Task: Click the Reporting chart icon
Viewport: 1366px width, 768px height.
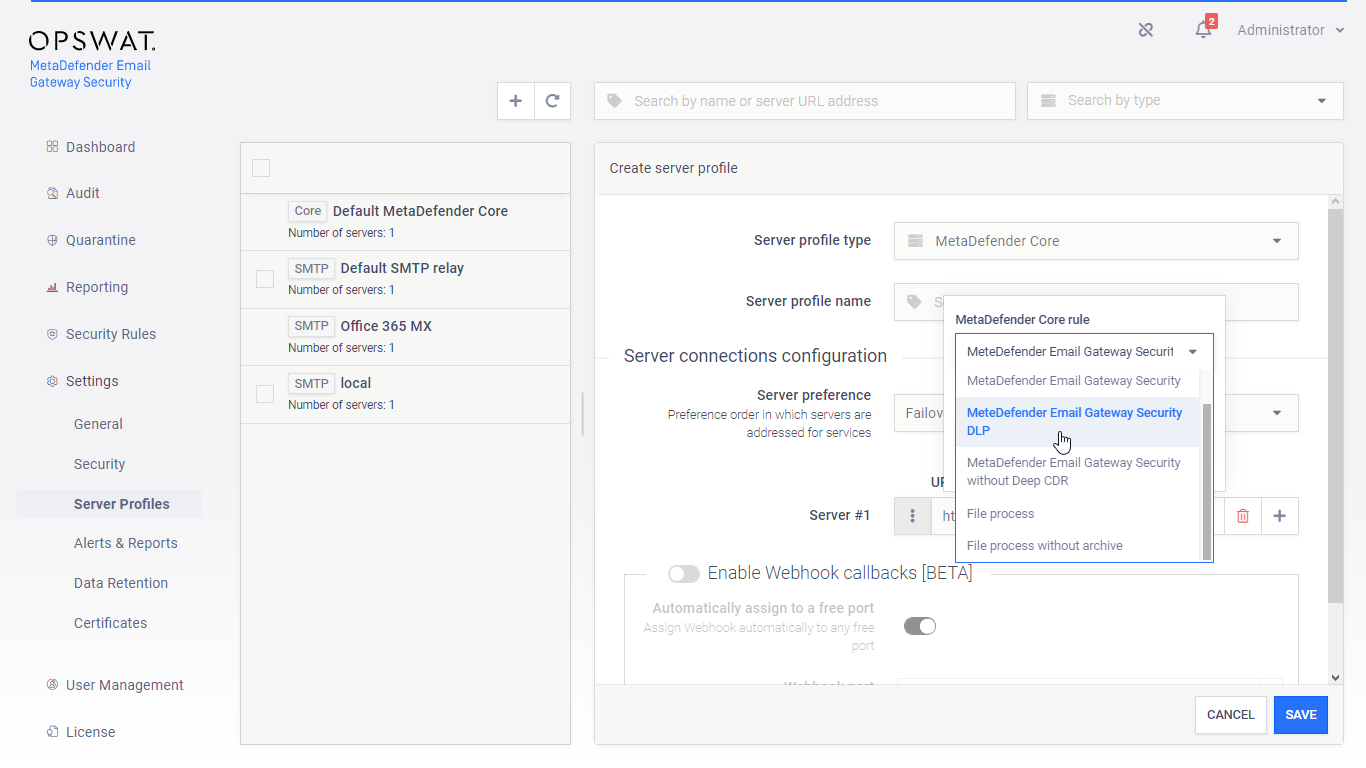Action: click(52, 287)
